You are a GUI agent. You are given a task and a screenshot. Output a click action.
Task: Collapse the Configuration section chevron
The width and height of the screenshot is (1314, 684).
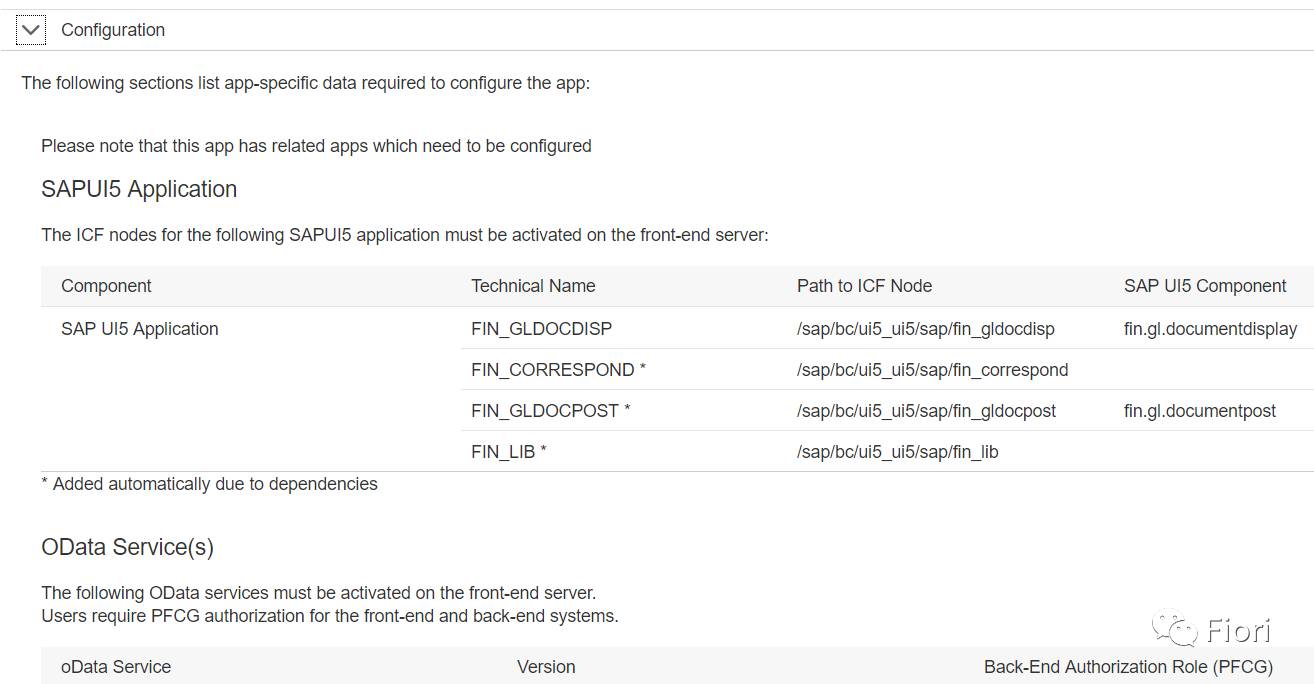click(x=31, y=30)
